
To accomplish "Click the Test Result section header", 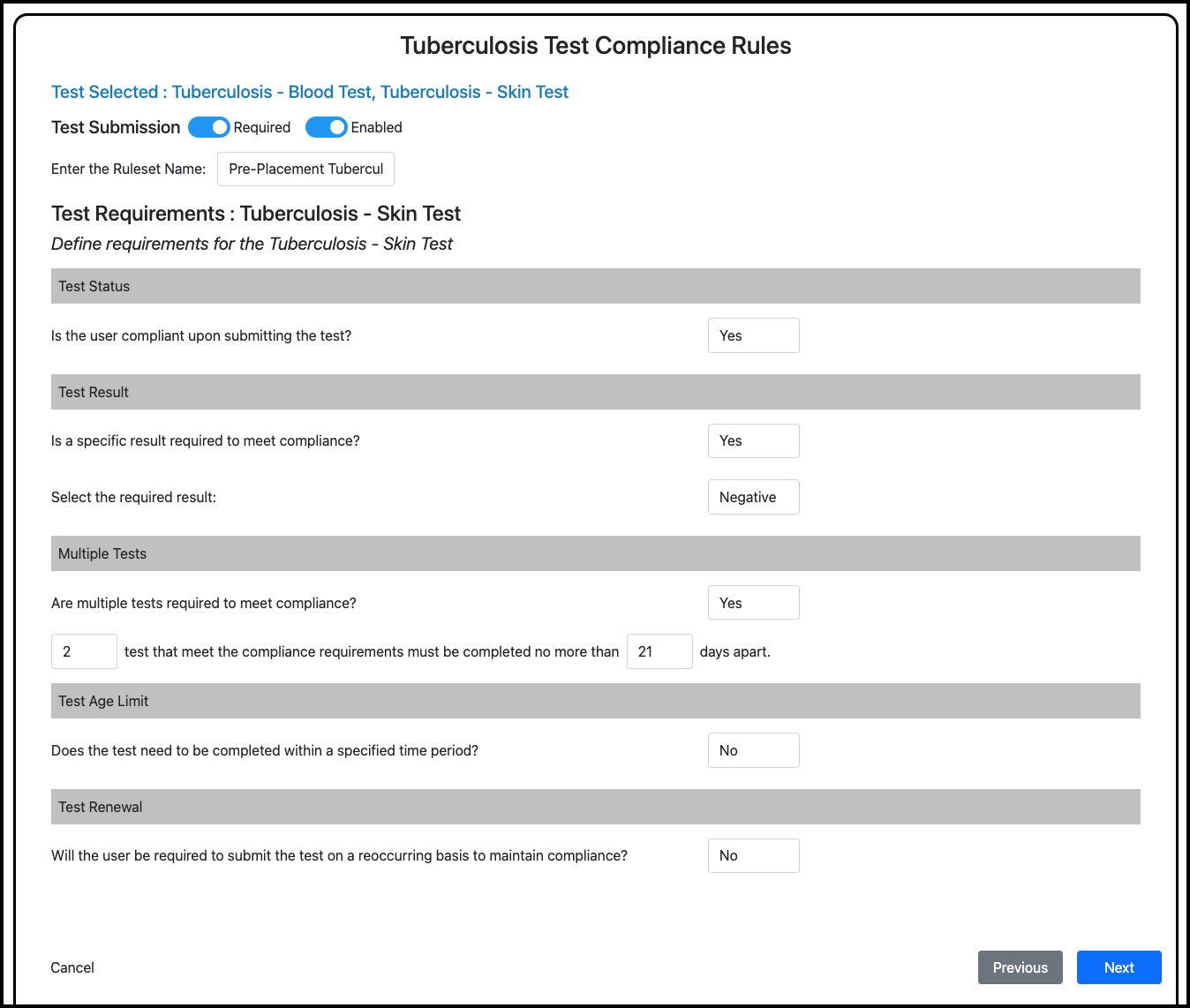I will (x=94, y=392).
